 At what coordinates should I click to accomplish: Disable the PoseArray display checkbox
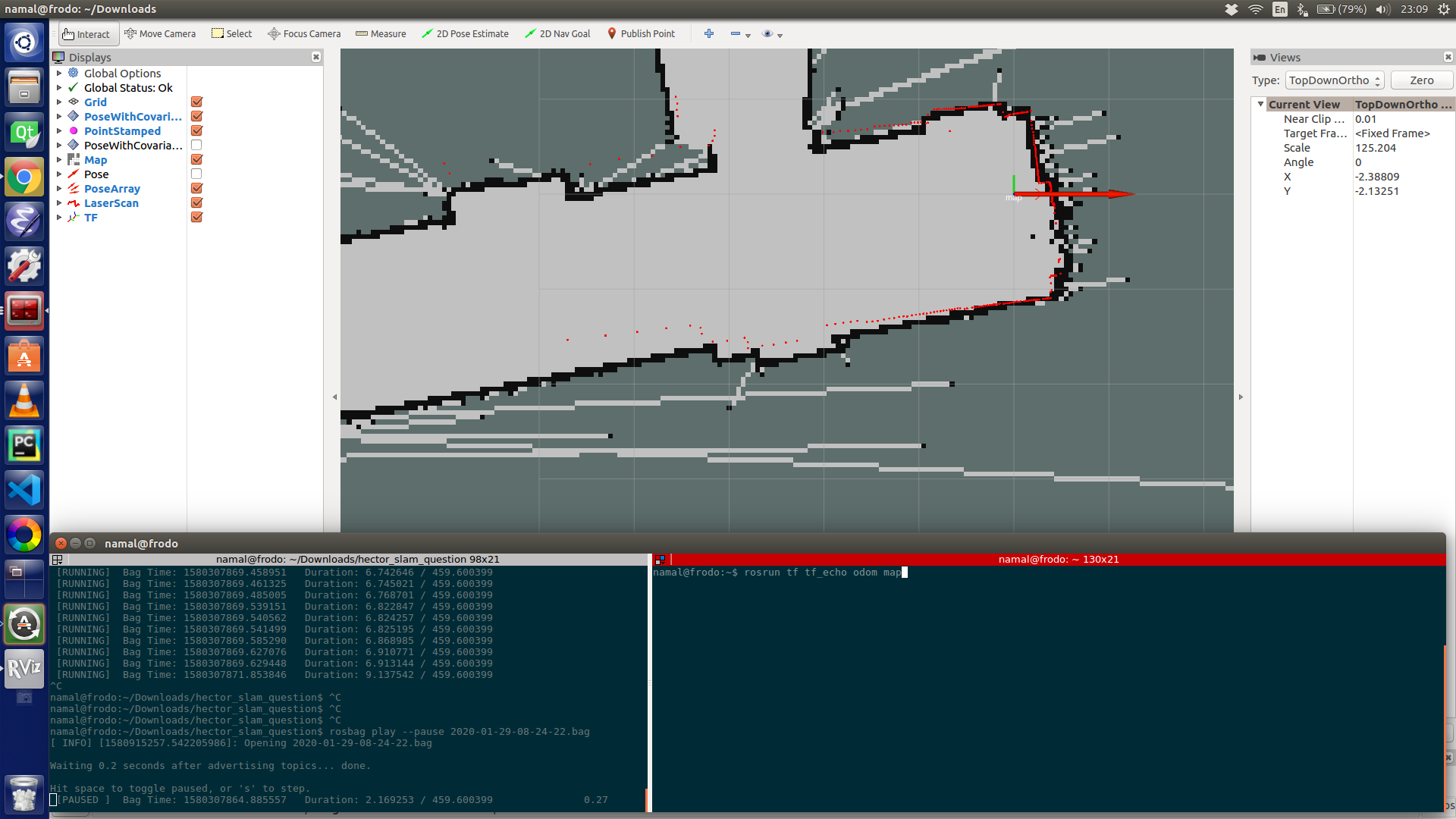[196, 188]
